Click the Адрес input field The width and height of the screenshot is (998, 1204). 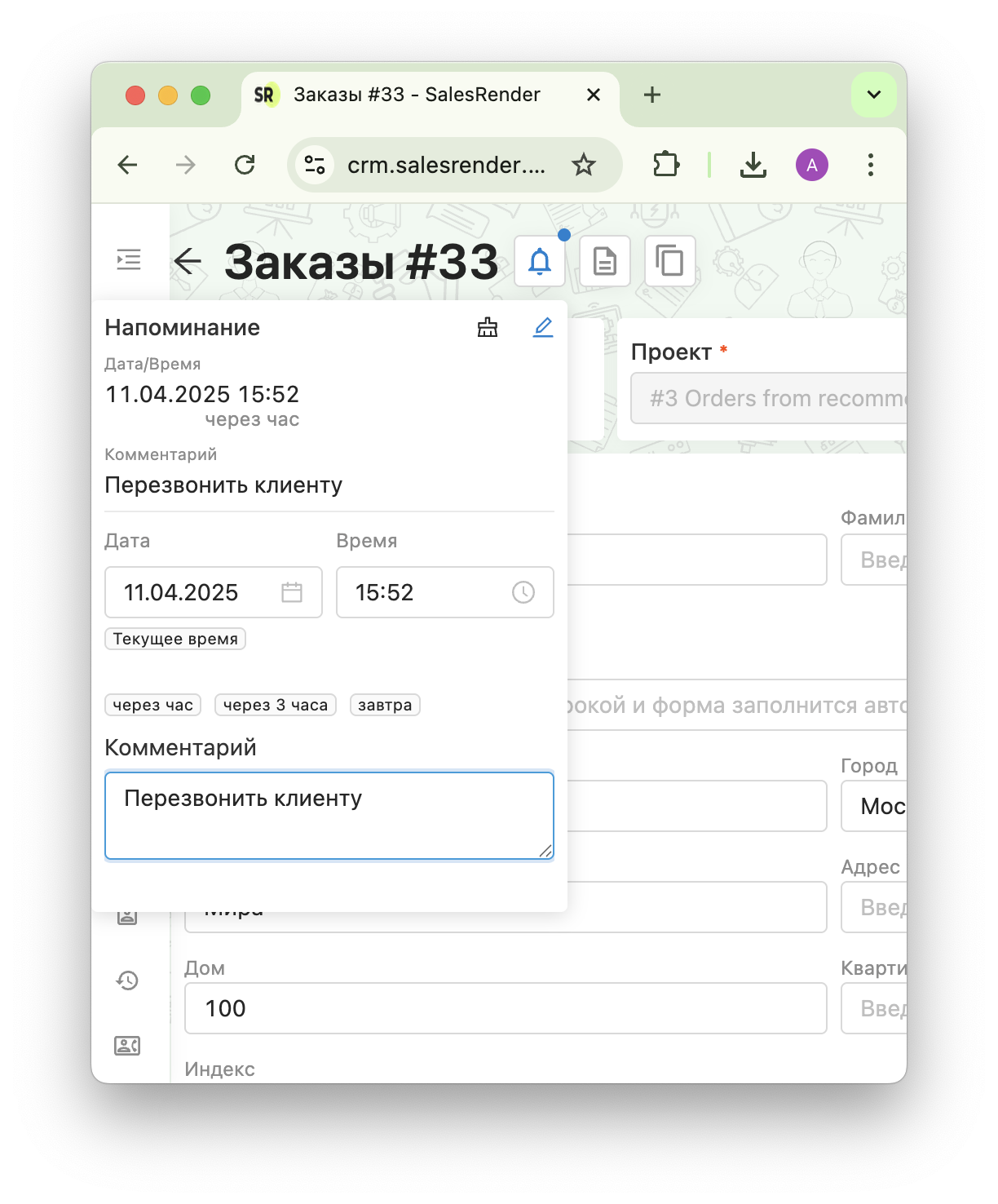pos(874,907)
